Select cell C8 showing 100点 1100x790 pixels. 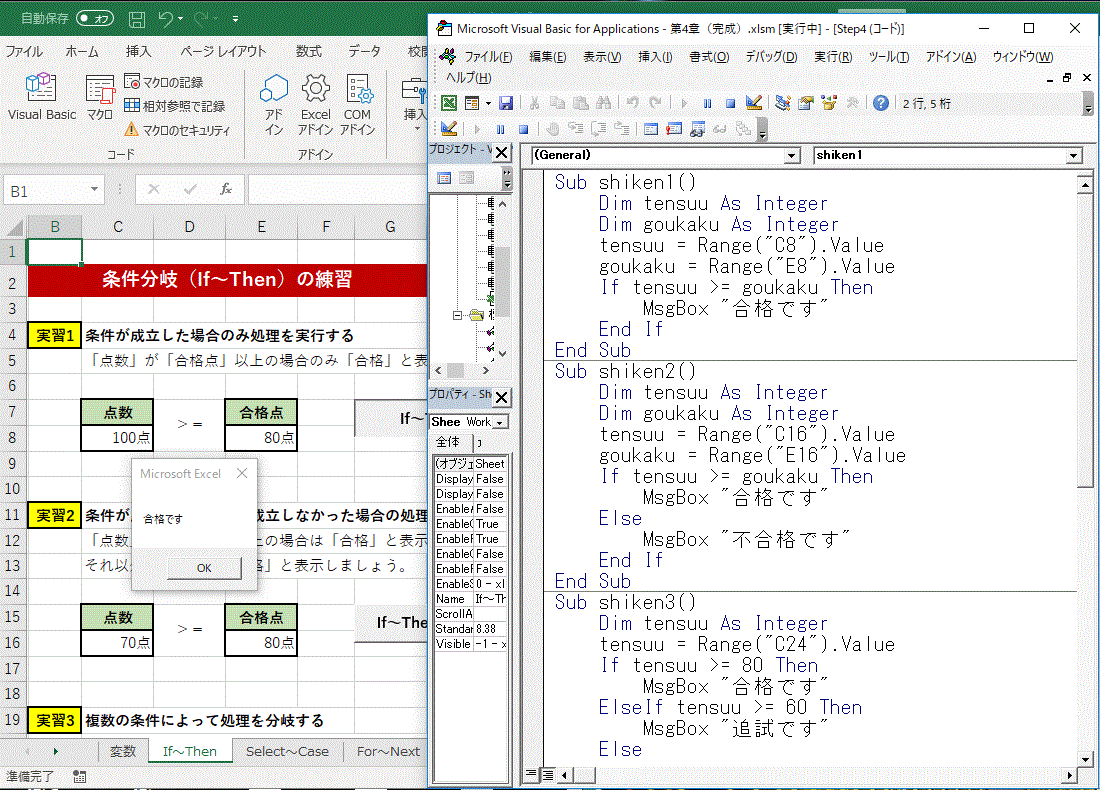click(117, 438)
